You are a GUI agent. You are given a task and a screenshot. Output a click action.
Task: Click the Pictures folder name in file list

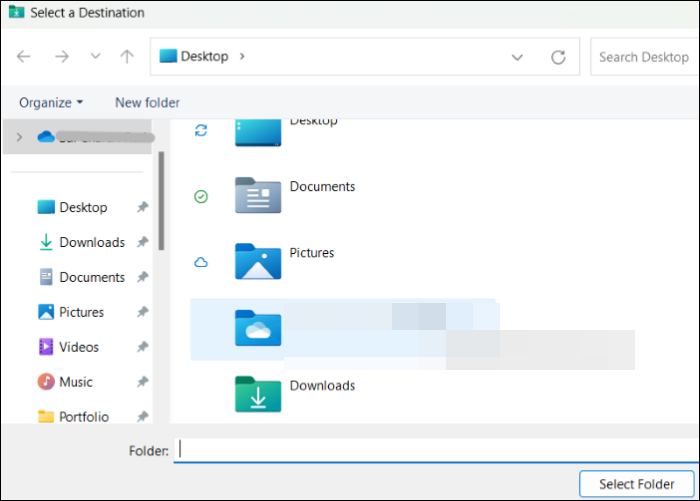click(x=312, y=253)
